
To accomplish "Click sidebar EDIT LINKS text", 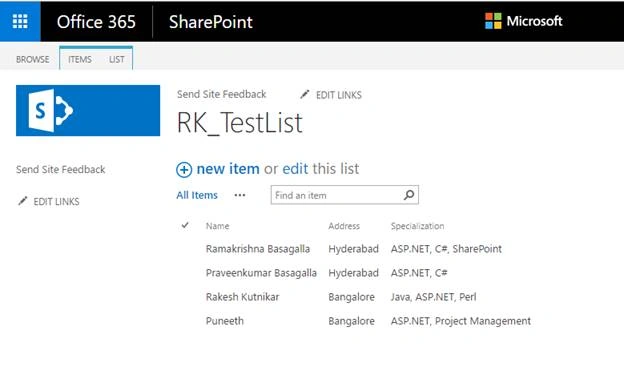I will click(56, 202).
